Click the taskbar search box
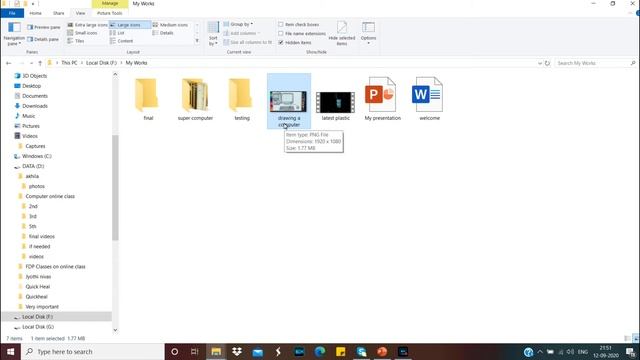Screen dimensions: 640x360 [x=93, y=351]
